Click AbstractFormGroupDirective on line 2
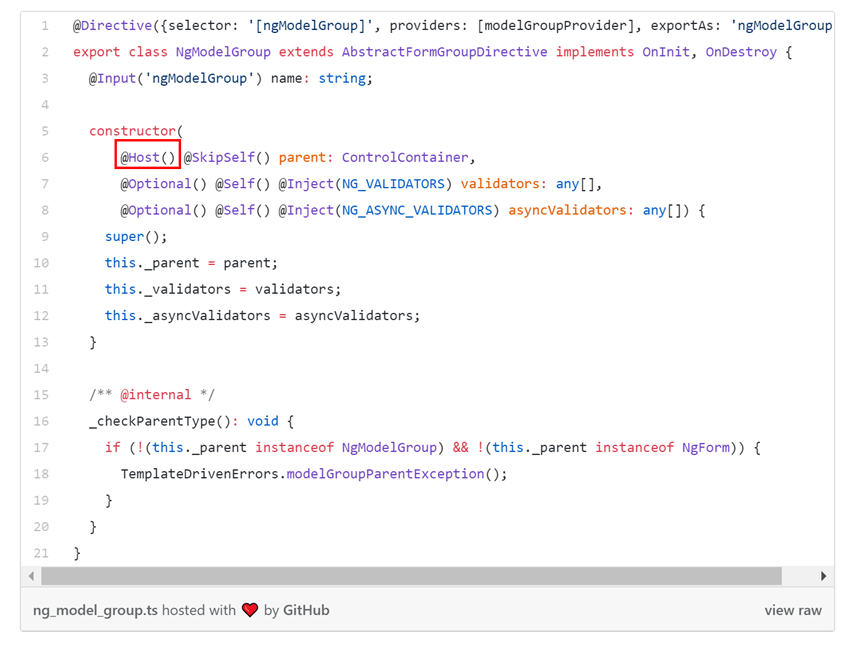Screen dimensions: 852x648 click(x=444, y=52)
